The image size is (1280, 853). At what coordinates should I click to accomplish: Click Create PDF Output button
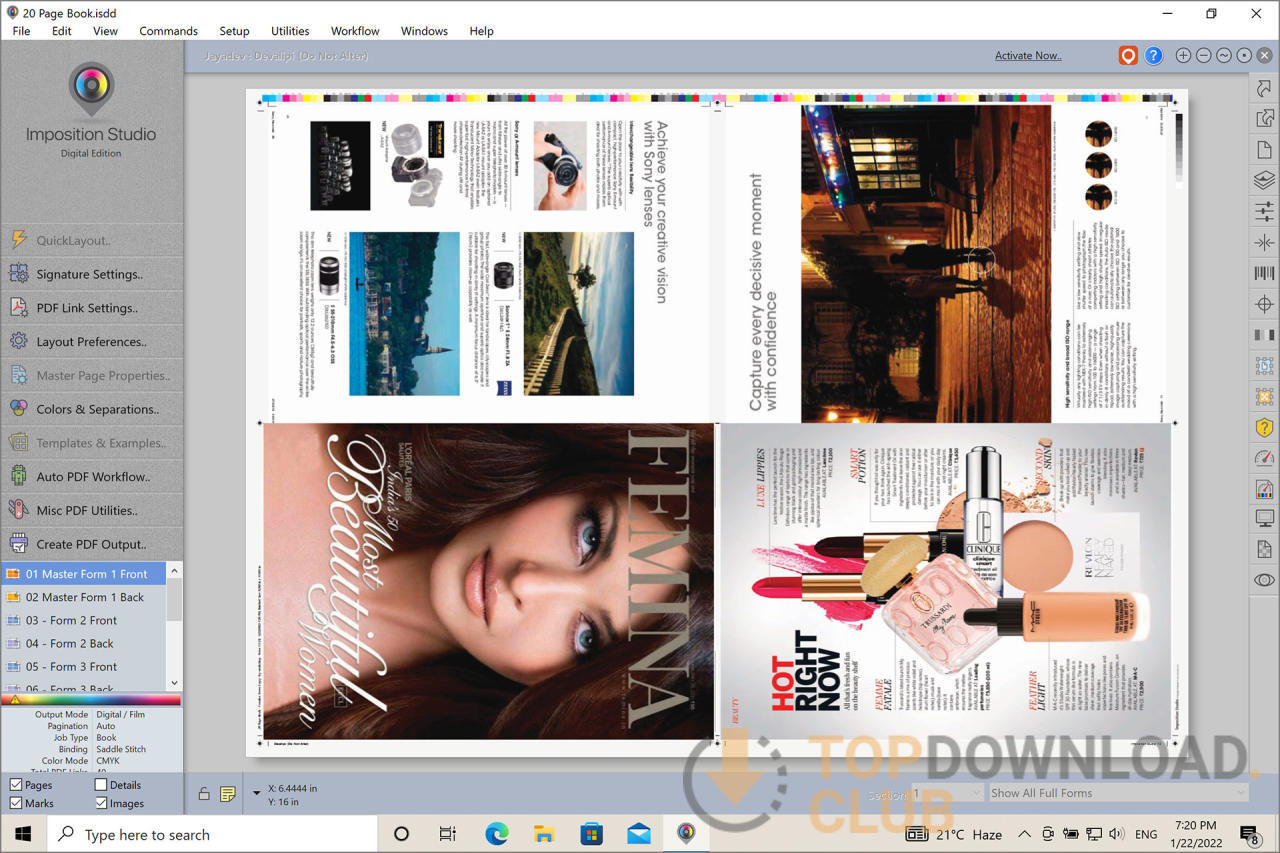92,544
